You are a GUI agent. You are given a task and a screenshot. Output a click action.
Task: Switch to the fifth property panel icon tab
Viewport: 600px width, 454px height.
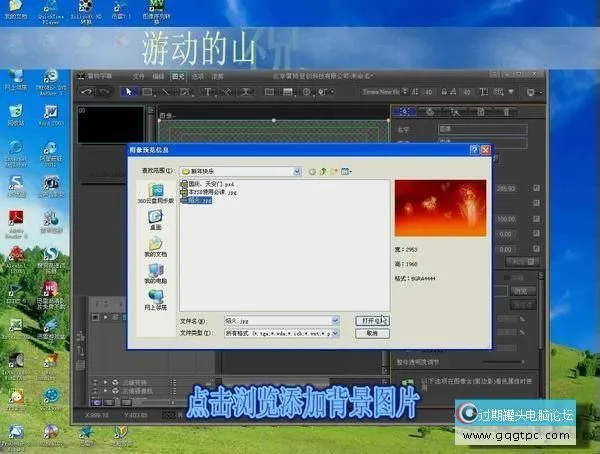click(x=506, y=111)
